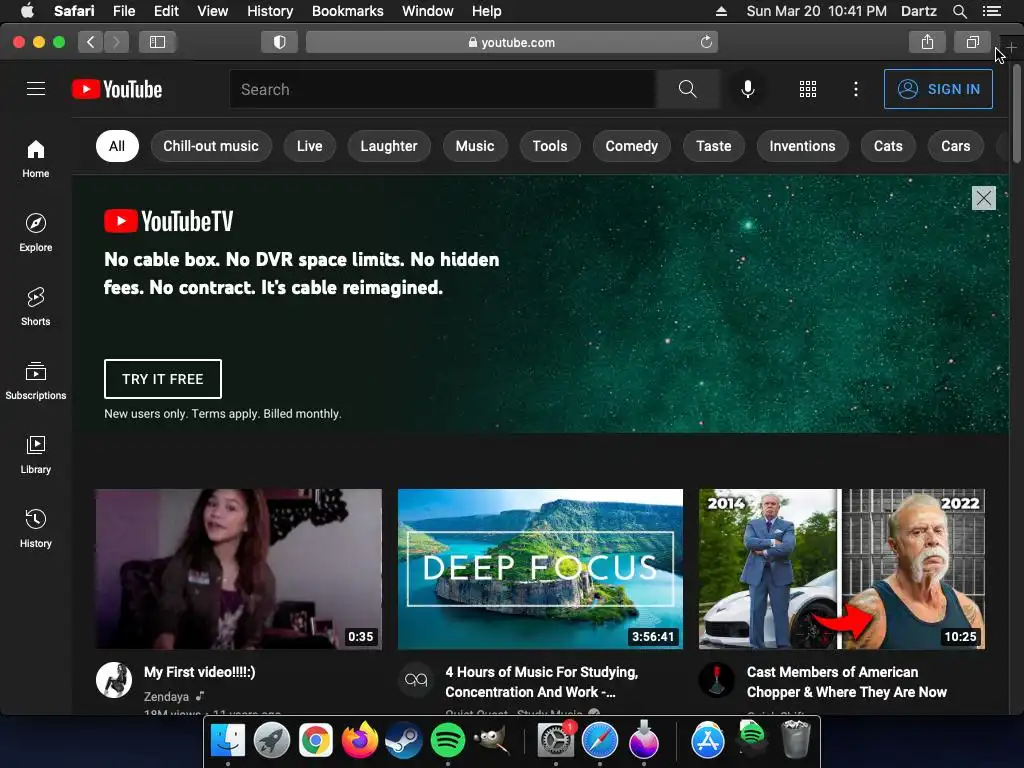Open the Window menu

pyautogui.click(x=427, y=11)
